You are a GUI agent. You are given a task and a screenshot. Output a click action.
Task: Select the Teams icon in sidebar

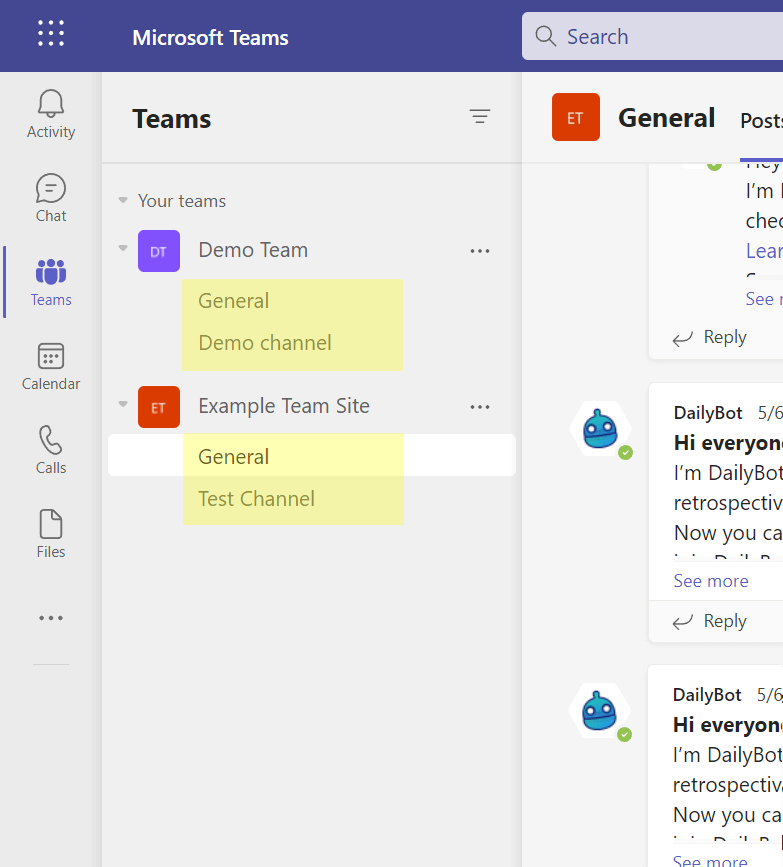(51, 283)
